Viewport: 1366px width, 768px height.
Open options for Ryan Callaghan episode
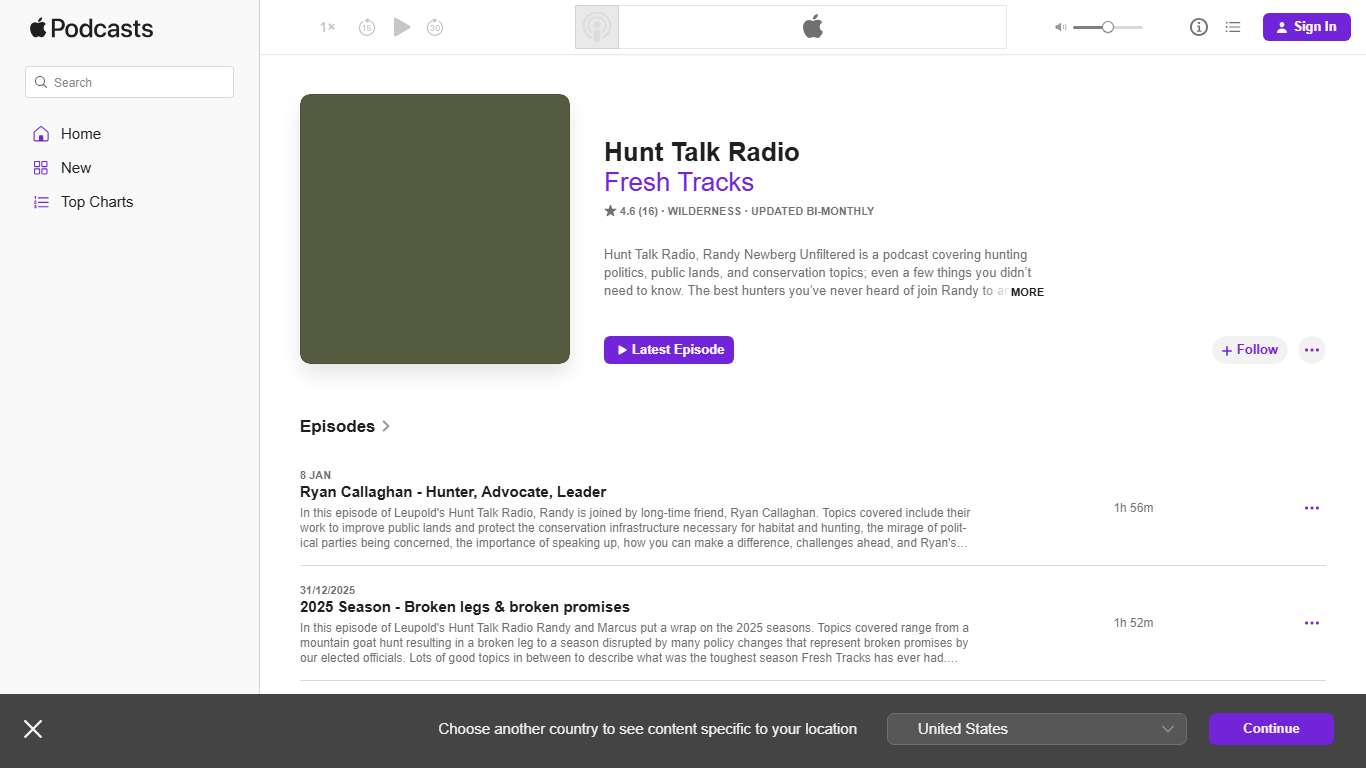coord(1311,507)
